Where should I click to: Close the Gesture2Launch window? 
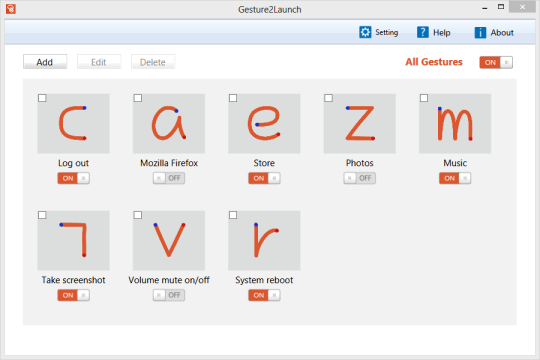522,7
